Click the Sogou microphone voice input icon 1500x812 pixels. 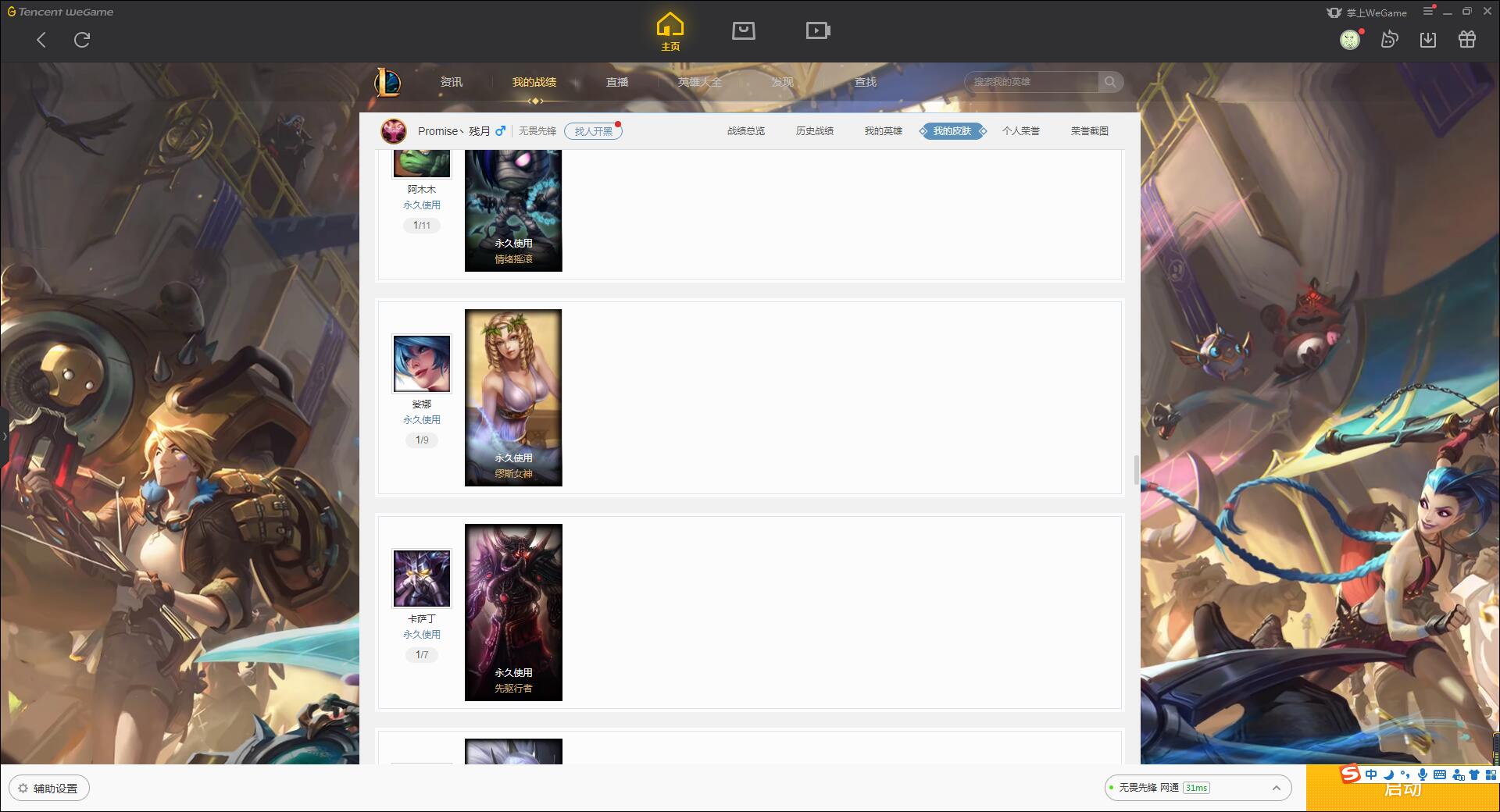1422,775
